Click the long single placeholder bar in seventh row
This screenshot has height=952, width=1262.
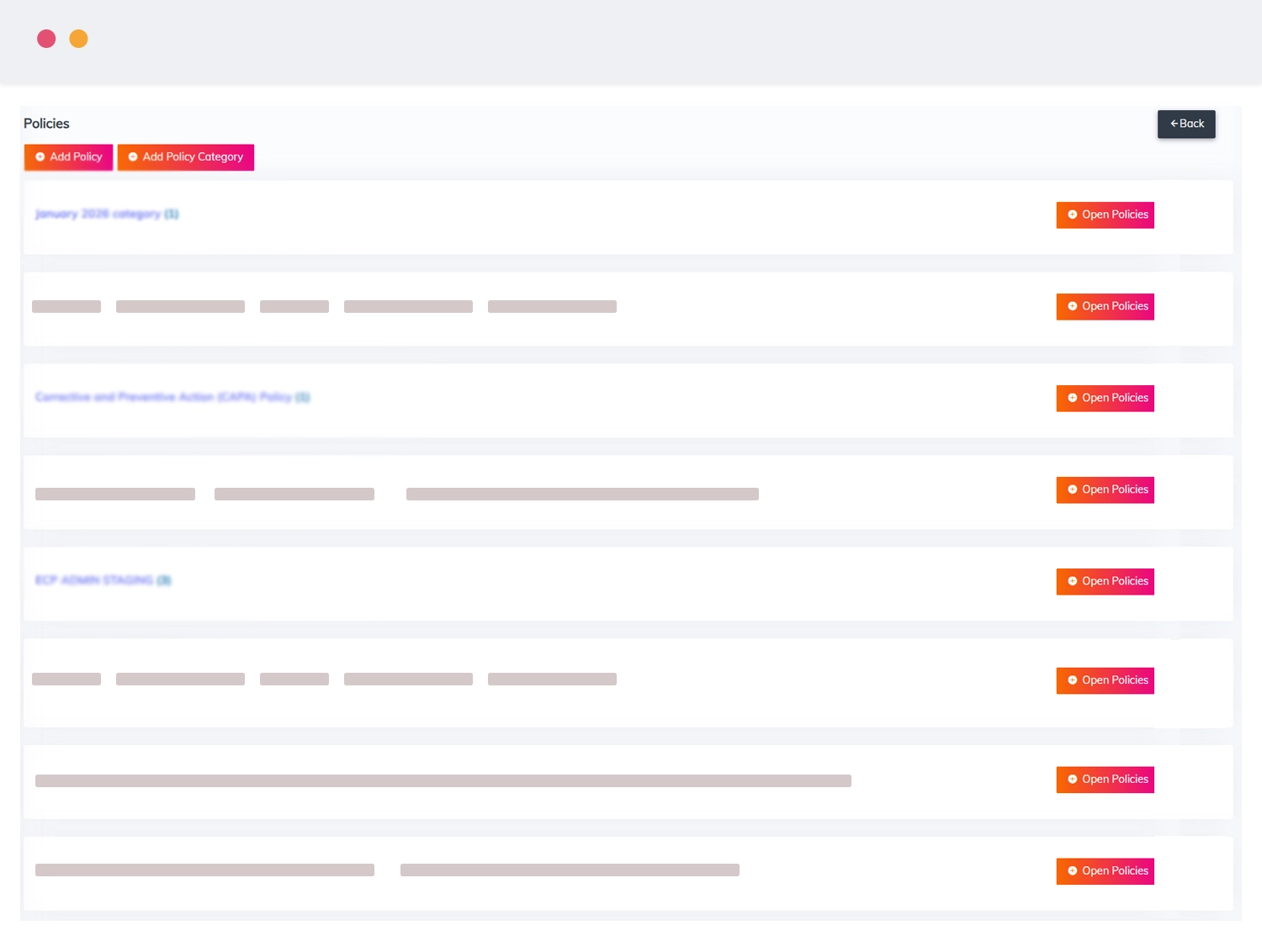point(443,780)
